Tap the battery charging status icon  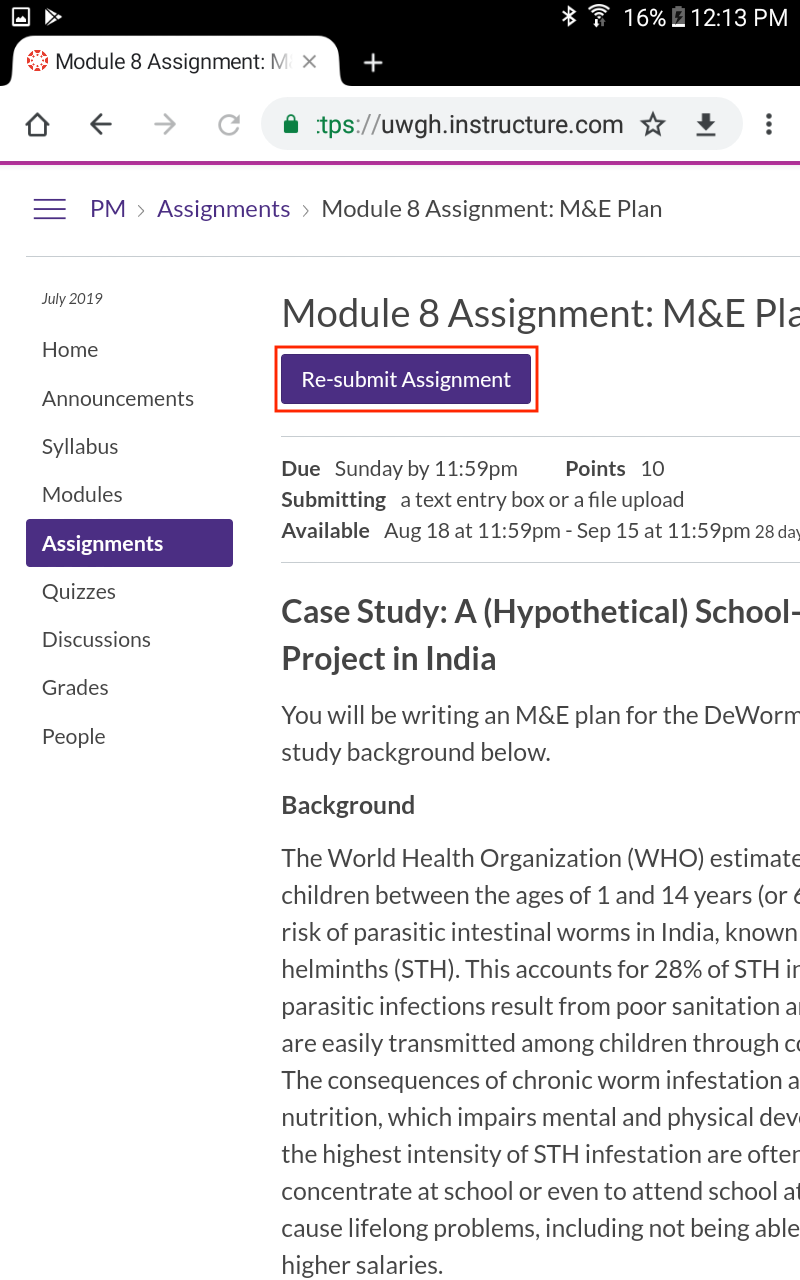pos(678,16)
